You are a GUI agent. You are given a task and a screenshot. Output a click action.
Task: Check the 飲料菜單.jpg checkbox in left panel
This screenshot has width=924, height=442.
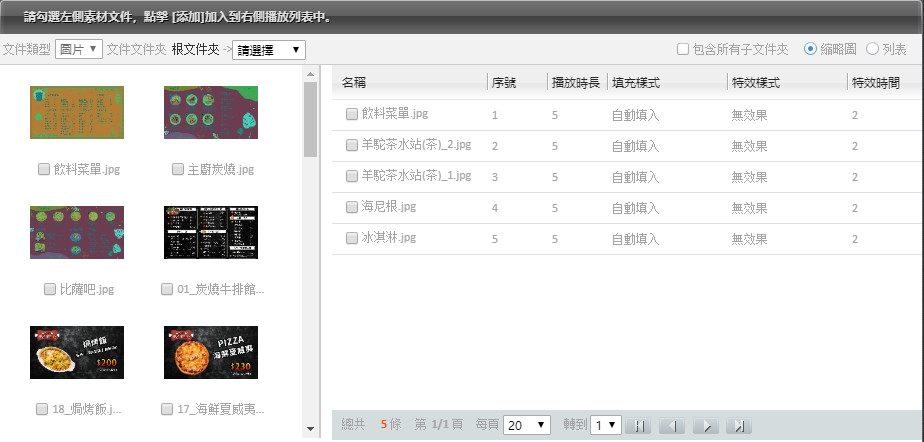tap(44, 169)
